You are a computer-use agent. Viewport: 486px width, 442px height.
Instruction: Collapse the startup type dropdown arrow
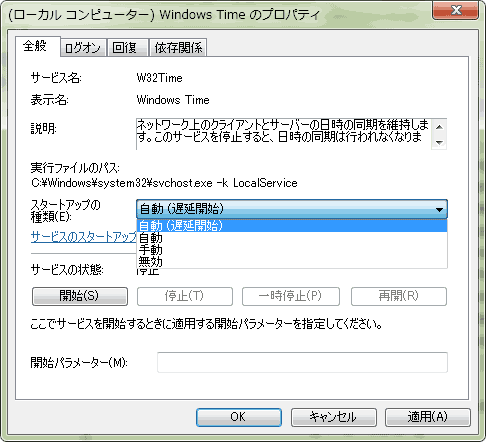click(x=439, y=209)
